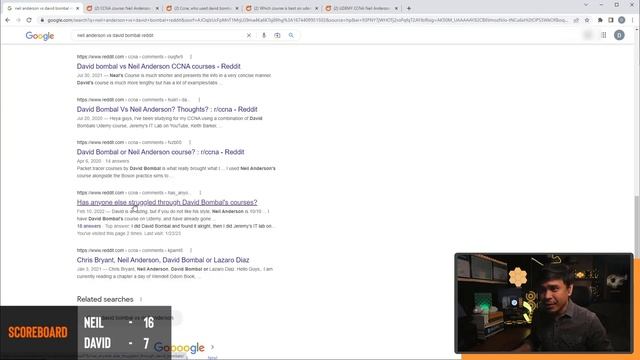This screenshot has width=640, height=360.
Task: Open 'Has anyone else struggled through David Bombal's courses?'
Action: click(167, 202)
